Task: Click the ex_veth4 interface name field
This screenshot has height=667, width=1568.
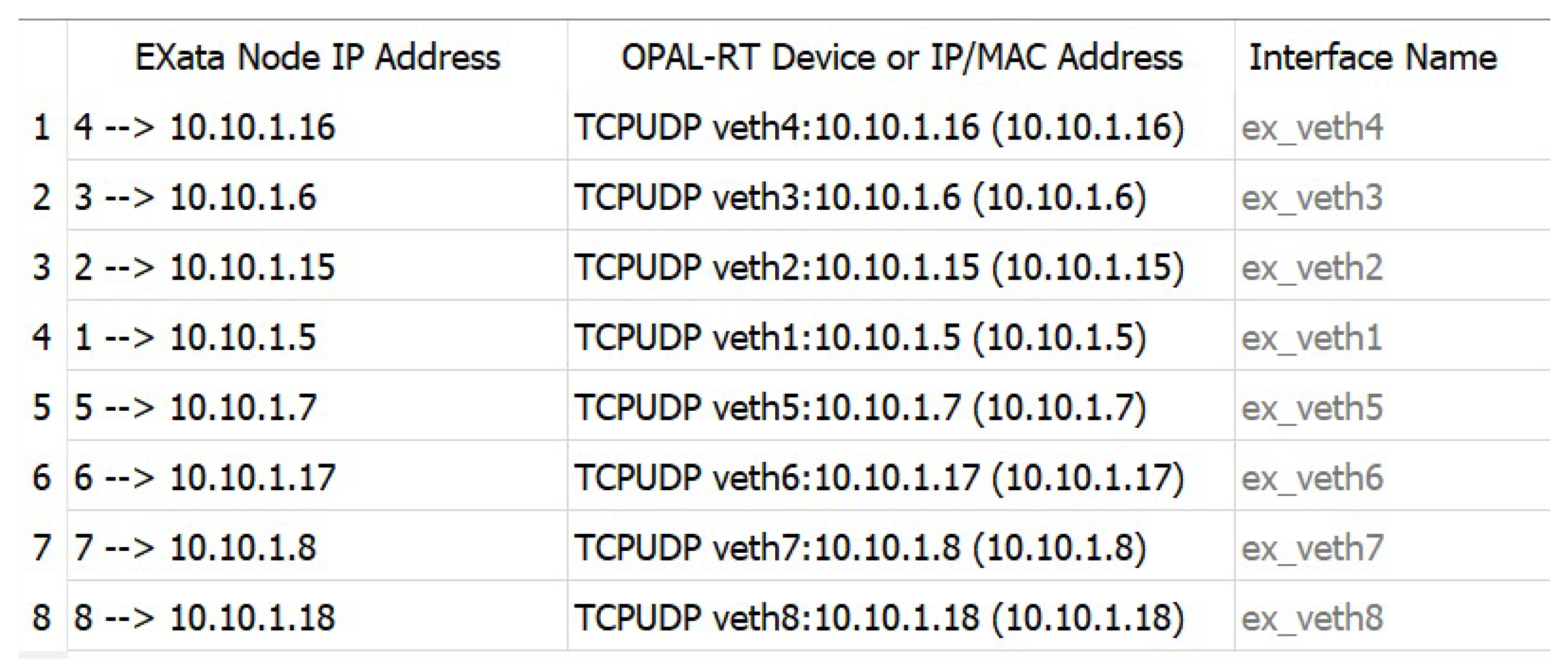Action: click(1312, 127)
